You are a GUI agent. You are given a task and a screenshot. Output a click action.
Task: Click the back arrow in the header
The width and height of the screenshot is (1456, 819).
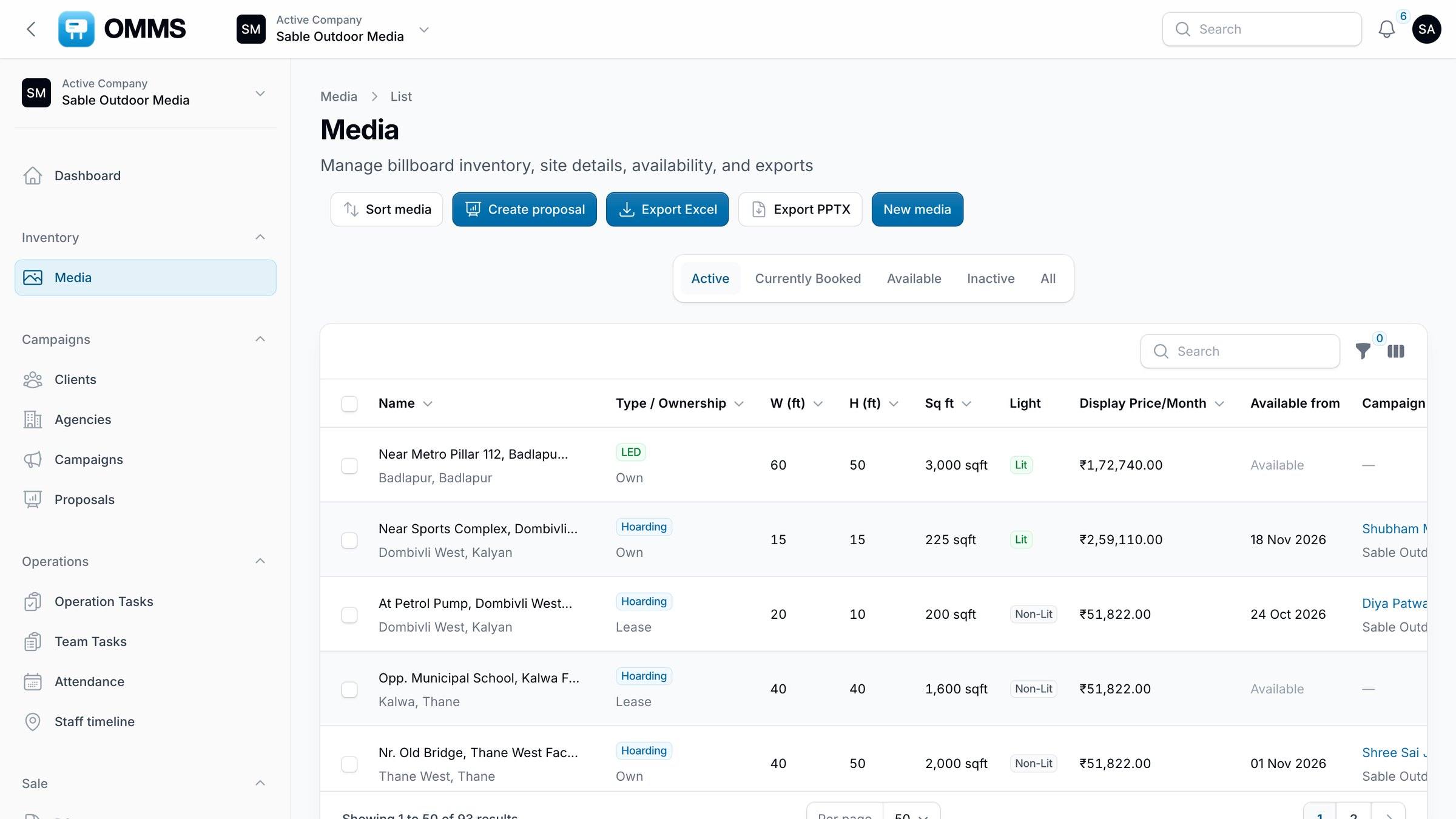(32, 29)
